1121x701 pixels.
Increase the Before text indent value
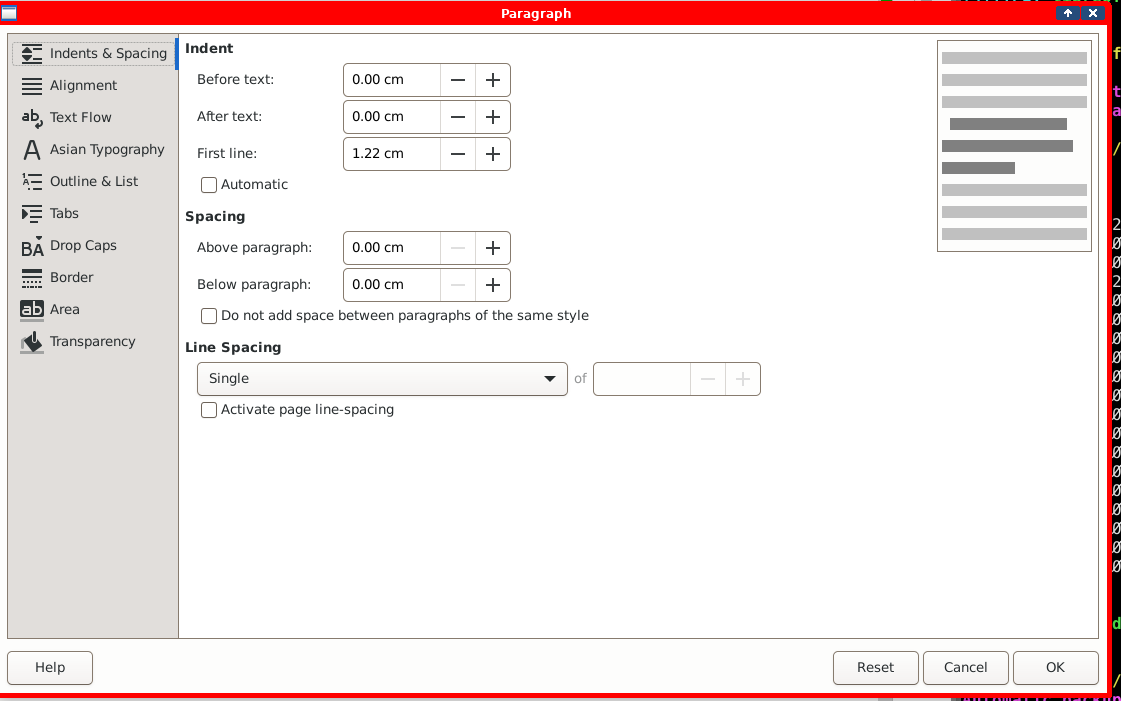click(x=492, y=80)
